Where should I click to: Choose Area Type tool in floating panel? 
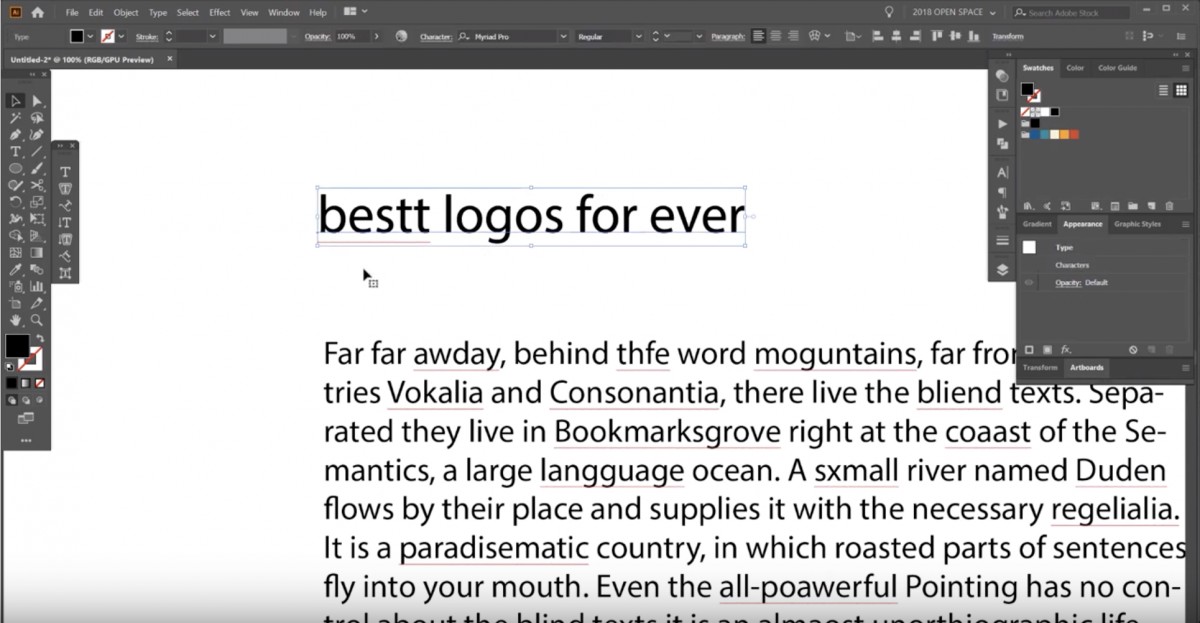click(65, 188)
